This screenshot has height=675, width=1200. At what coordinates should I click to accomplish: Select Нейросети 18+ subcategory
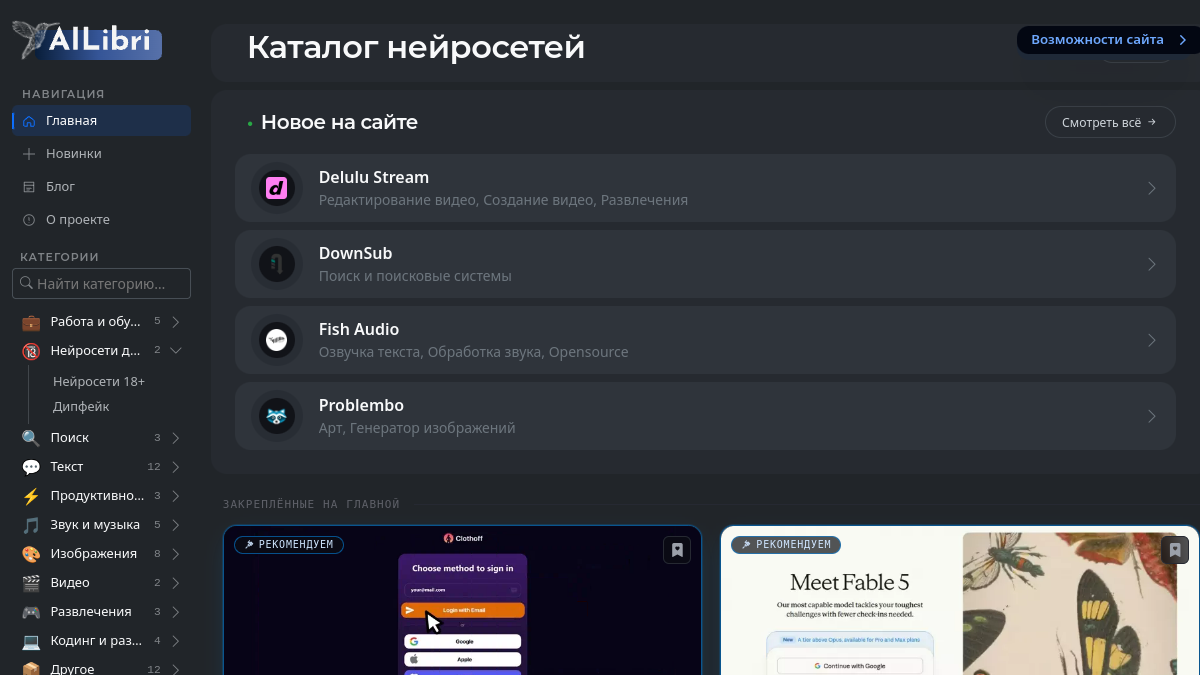click(x=99, y=382)
